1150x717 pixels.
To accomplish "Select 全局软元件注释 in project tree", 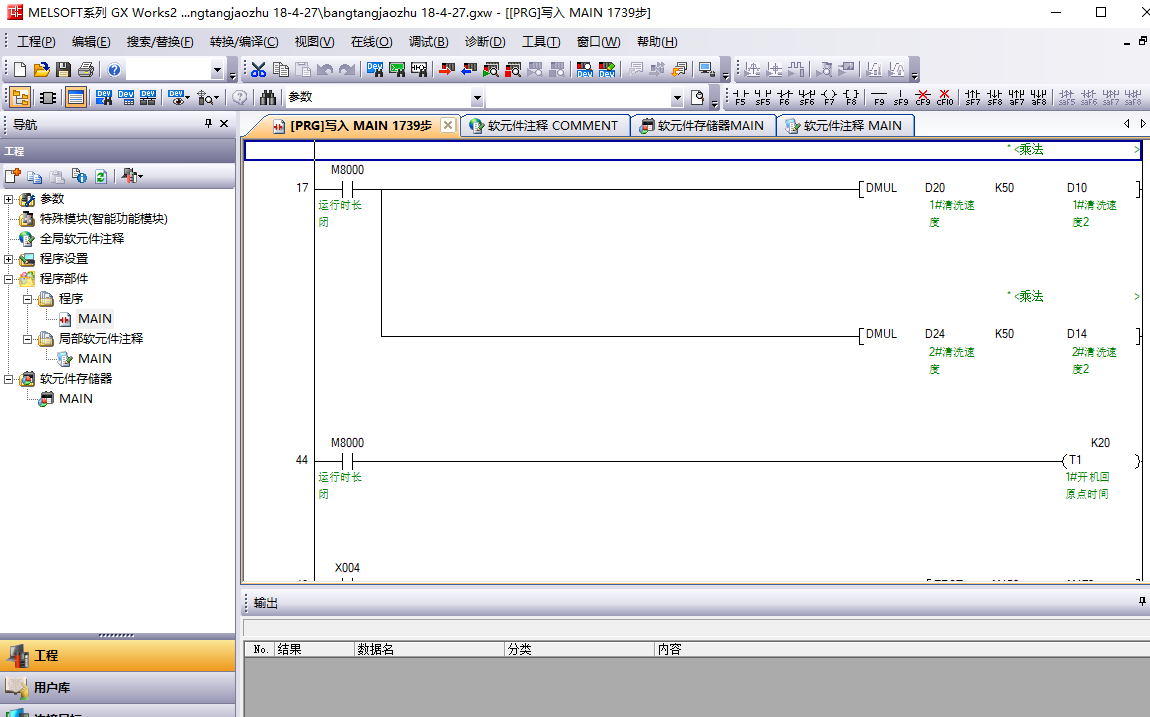I will tap(82, 239).
